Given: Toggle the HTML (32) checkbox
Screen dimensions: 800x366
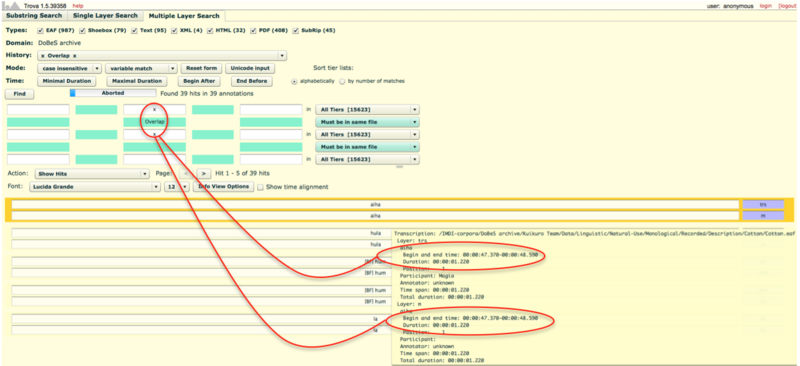Looking at the screenshot, I should coord(211,31).
